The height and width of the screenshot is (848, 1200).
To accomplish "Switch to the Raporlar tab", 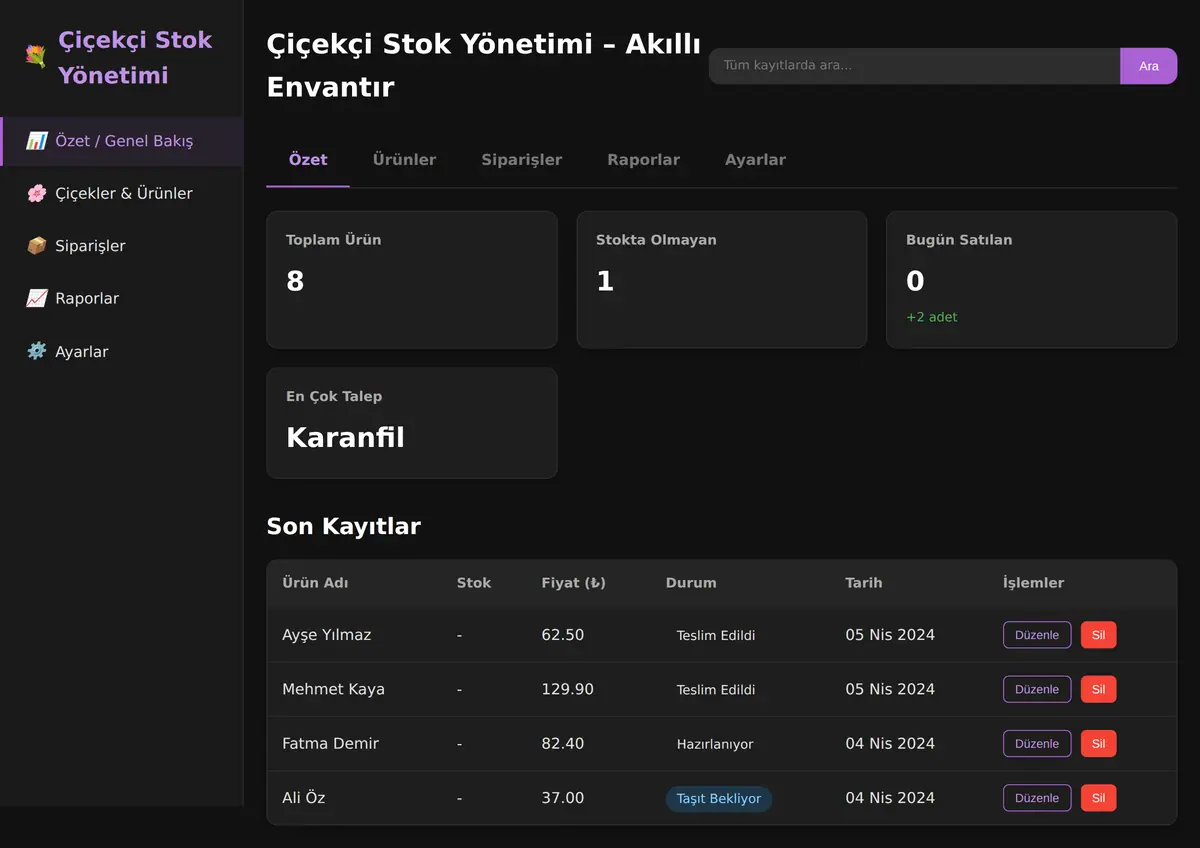I will pyautogui.click(x=644, y=160).
